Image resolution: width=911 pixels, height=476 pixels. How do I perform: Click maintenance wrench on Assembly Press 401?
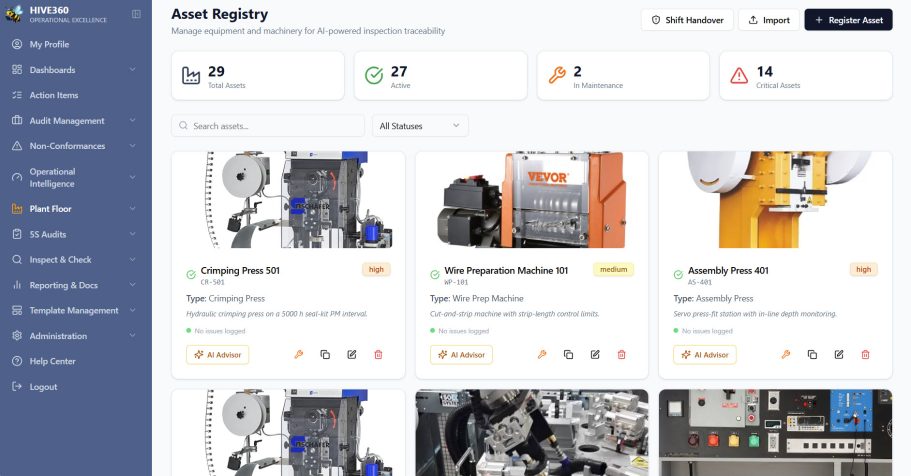(x=786, y=355)
